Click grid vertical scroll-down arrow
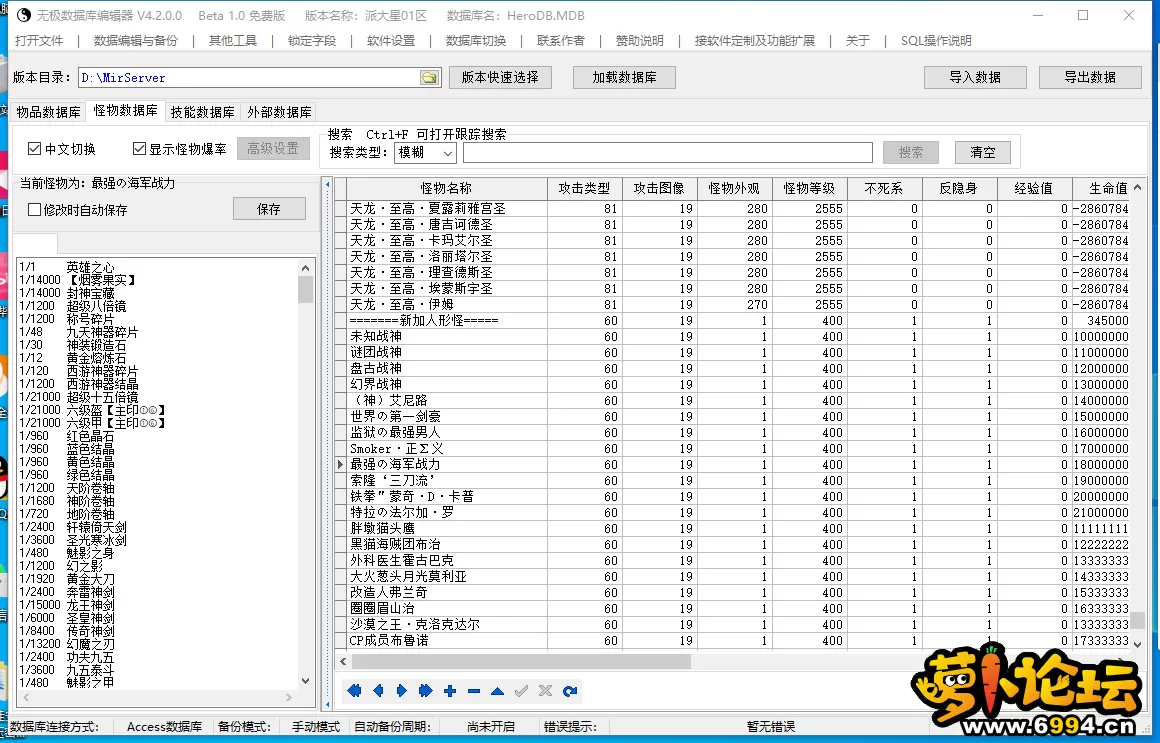This screenshot has height=743, width=1160. [1138, 644]
